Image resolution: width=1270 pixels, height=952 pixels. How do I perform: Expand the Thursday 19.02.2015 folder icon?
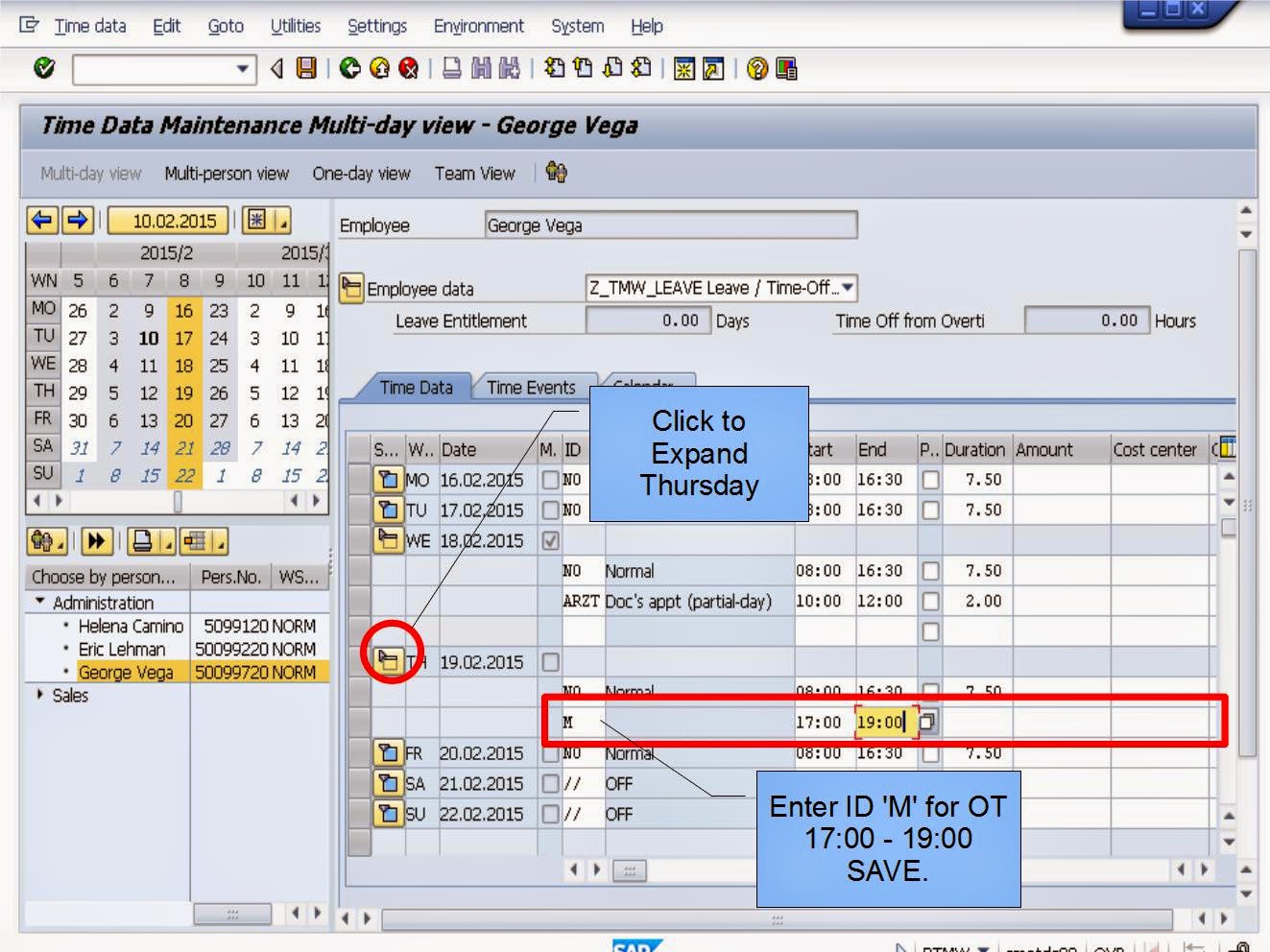click(390, 661)
